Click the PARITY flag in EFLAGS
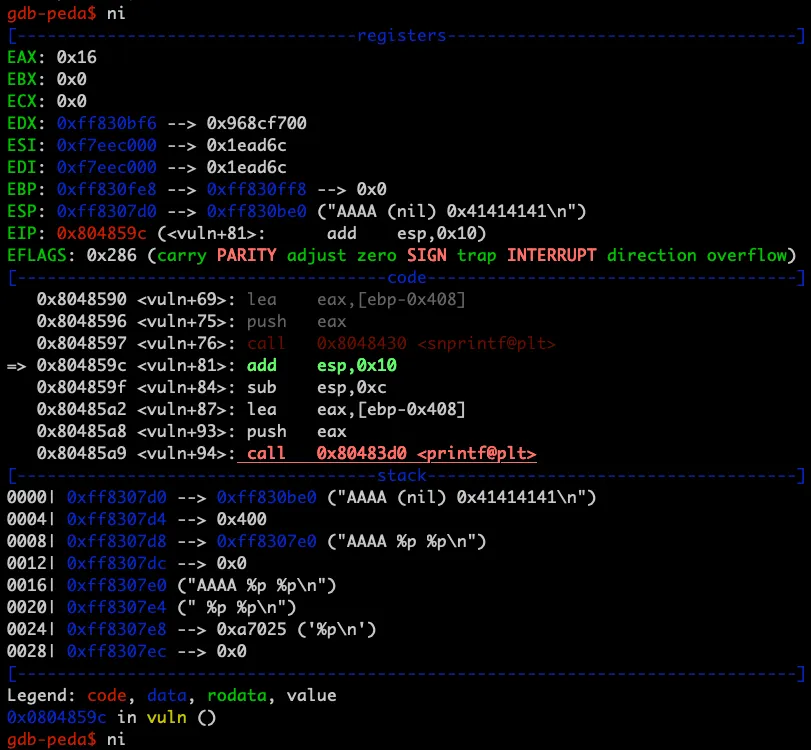Viewport: 811px width, 750px height. coord(247,256)
